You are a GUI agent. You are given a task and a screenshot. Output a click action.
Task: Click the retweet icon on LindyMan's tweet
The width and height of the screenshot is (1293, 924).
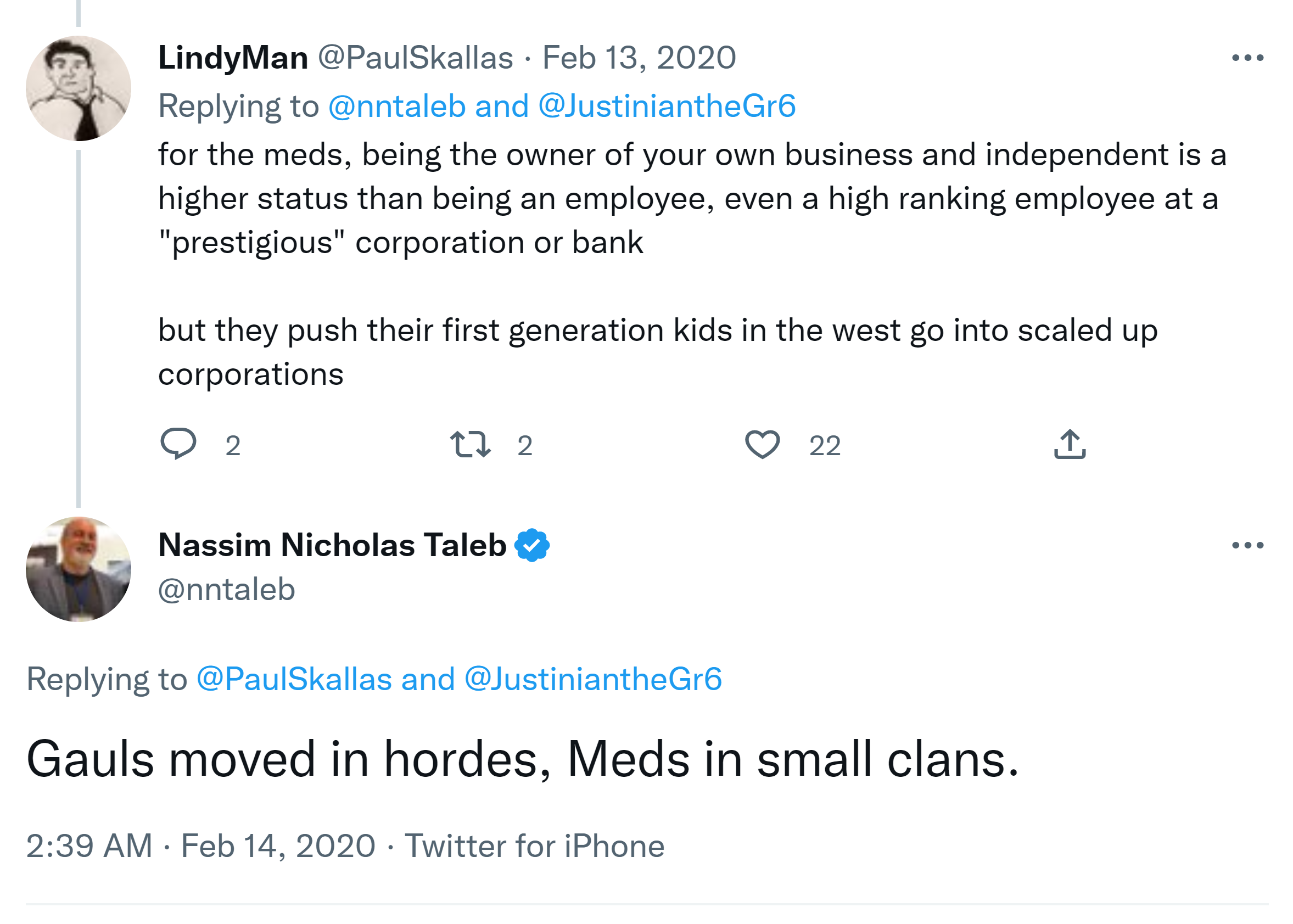pos(470,444)
